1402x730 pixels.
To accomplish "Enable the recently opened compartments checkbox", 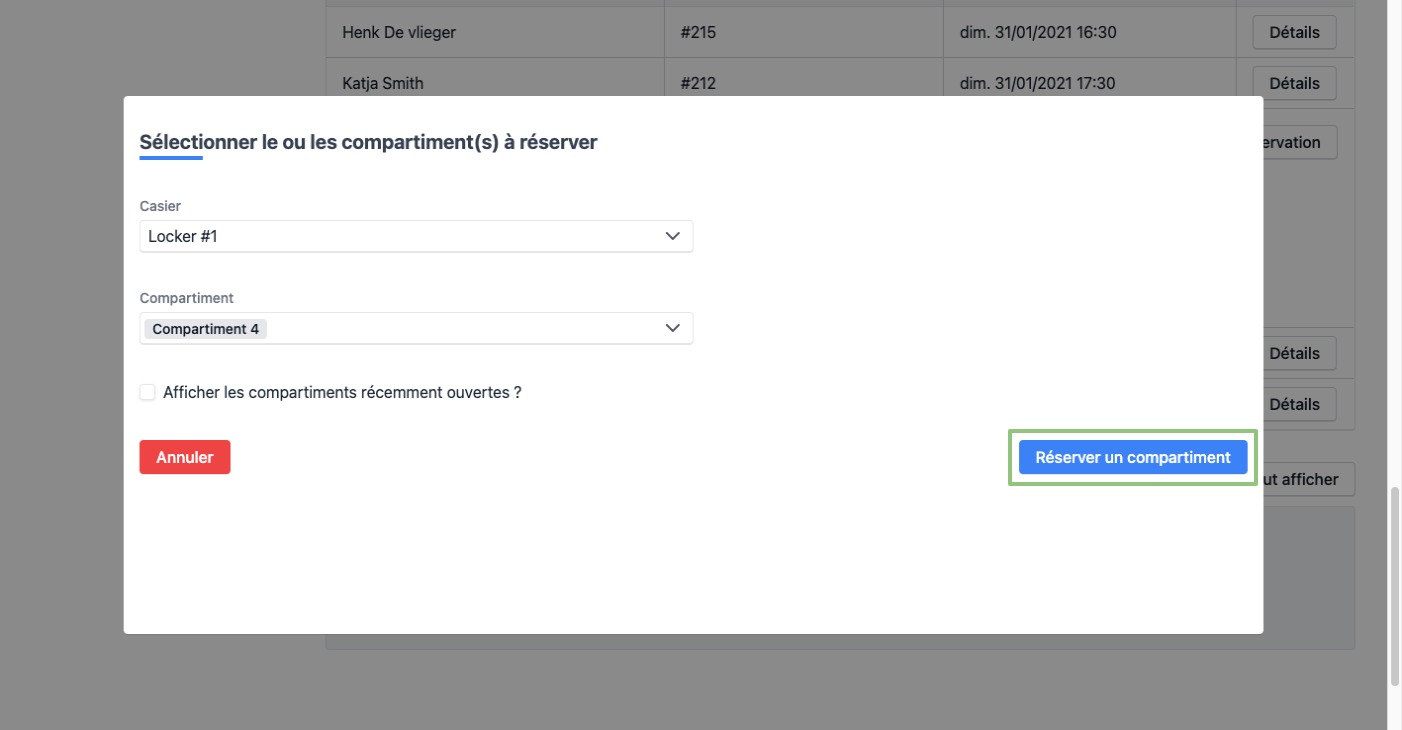I will click(148, 392).
